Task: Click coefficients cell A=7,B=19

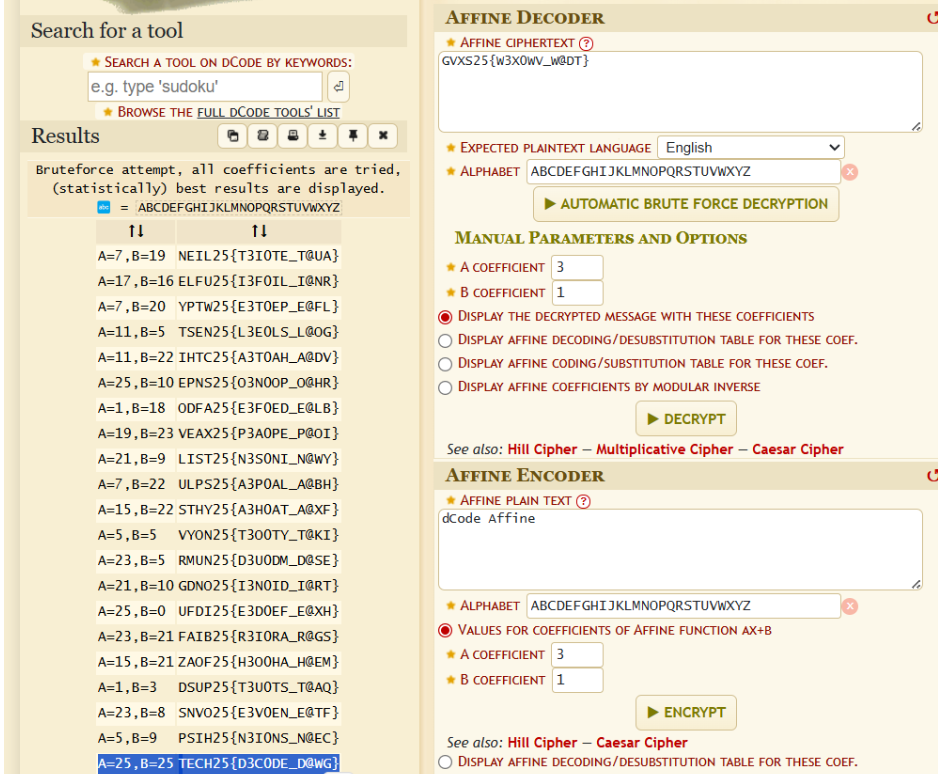Action: [x=132, y=256]
